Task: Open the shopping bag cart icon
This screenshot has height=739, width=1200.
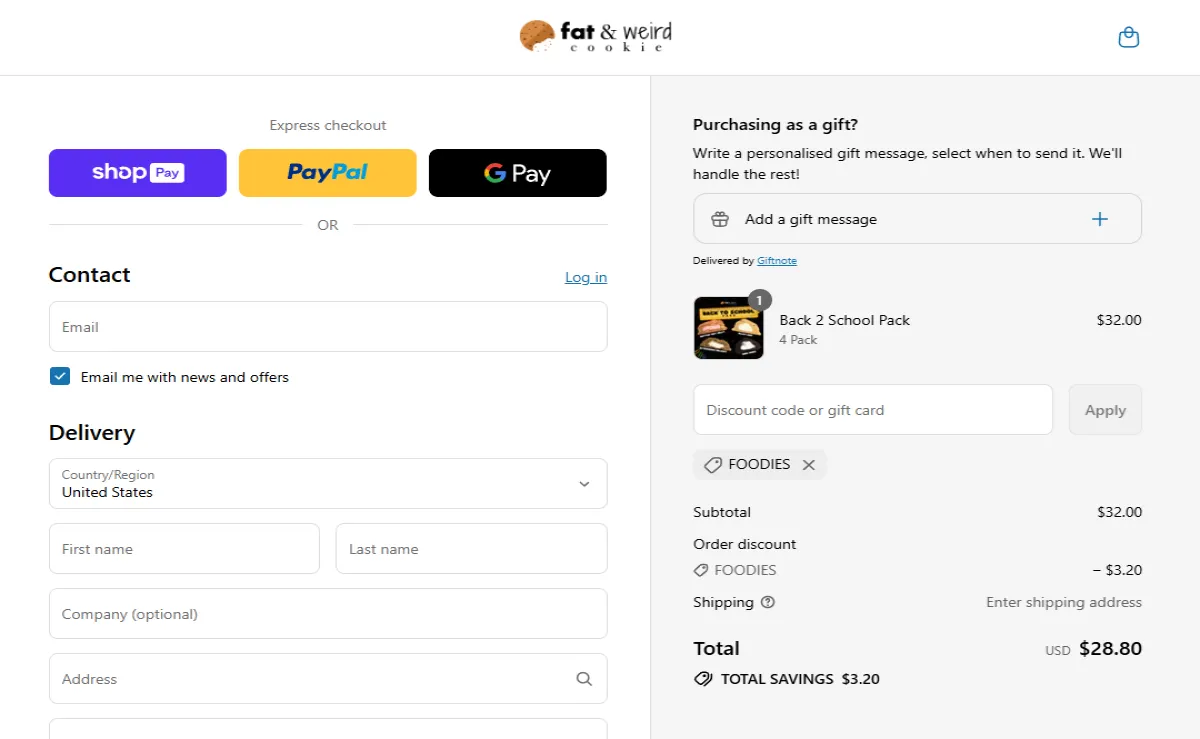Action: coord(1128,36)
